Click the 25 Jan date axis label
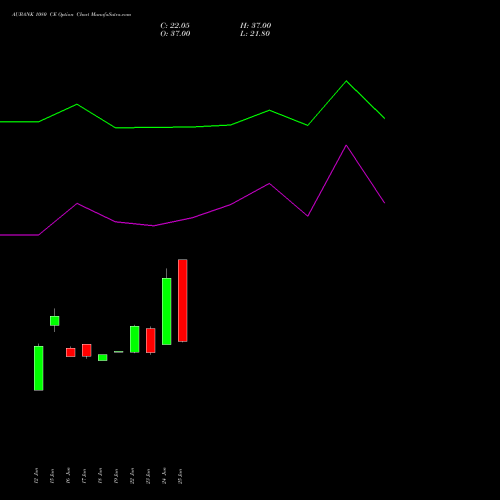500x500 pixels. coord(180,476)
